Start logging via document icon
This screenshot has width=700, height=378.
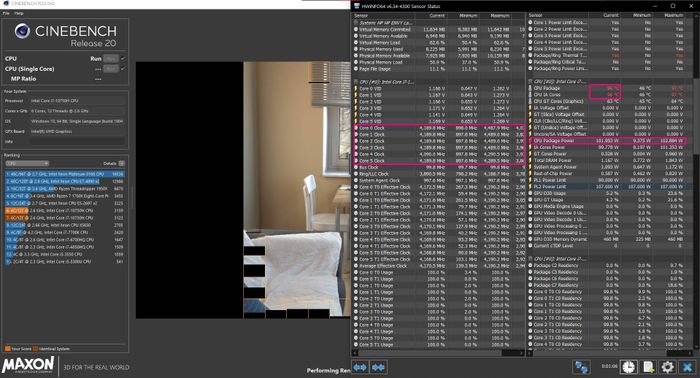point(648,367)
